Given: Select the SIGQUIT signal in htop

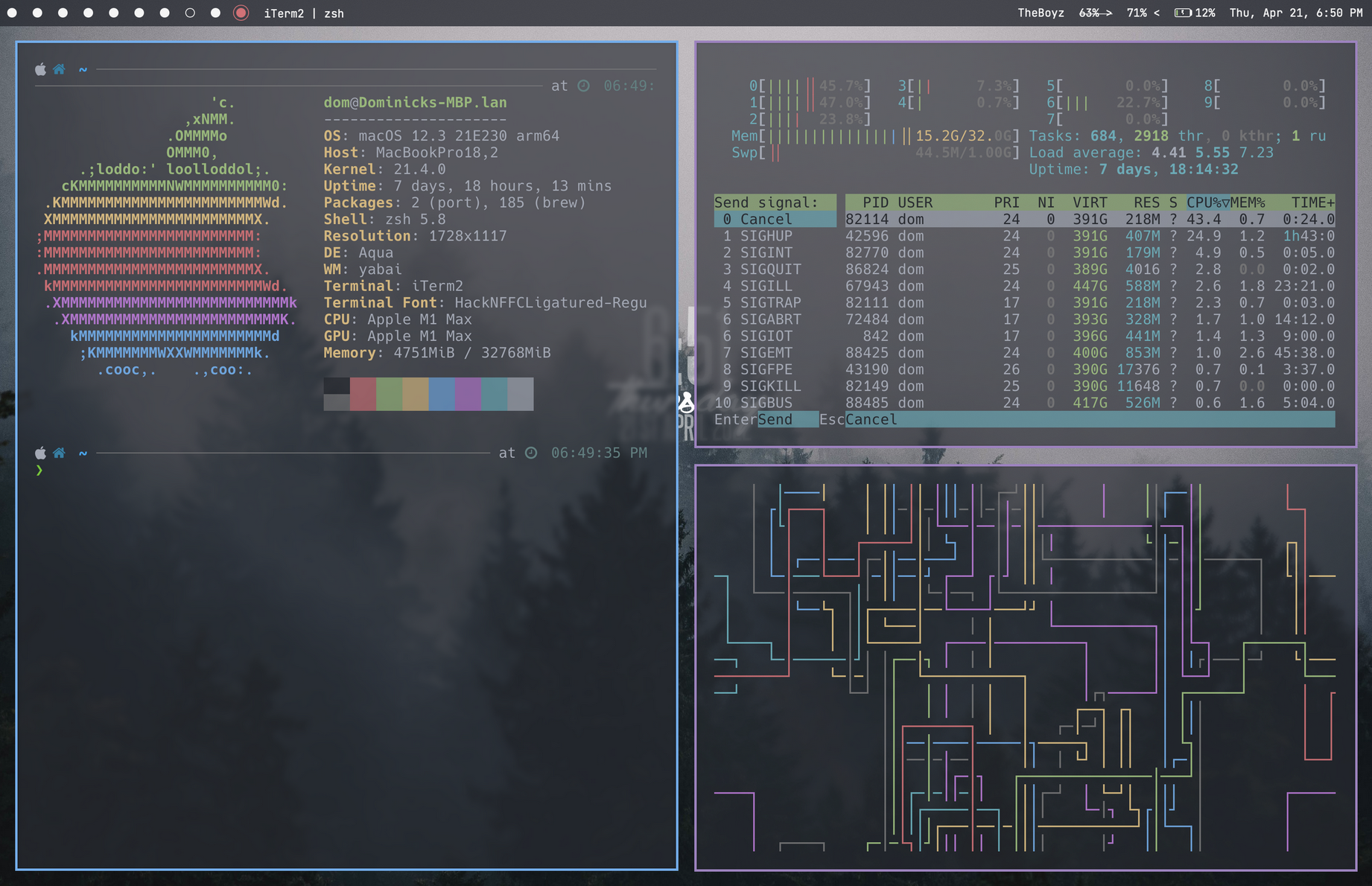Looking at the screenshot, I should [775, 269].
